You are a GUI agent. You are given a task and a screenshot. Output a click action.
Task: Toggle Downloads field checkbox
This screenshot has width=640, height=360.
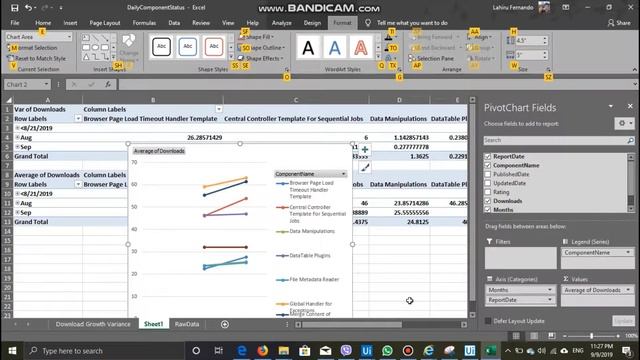click(488, 201)
